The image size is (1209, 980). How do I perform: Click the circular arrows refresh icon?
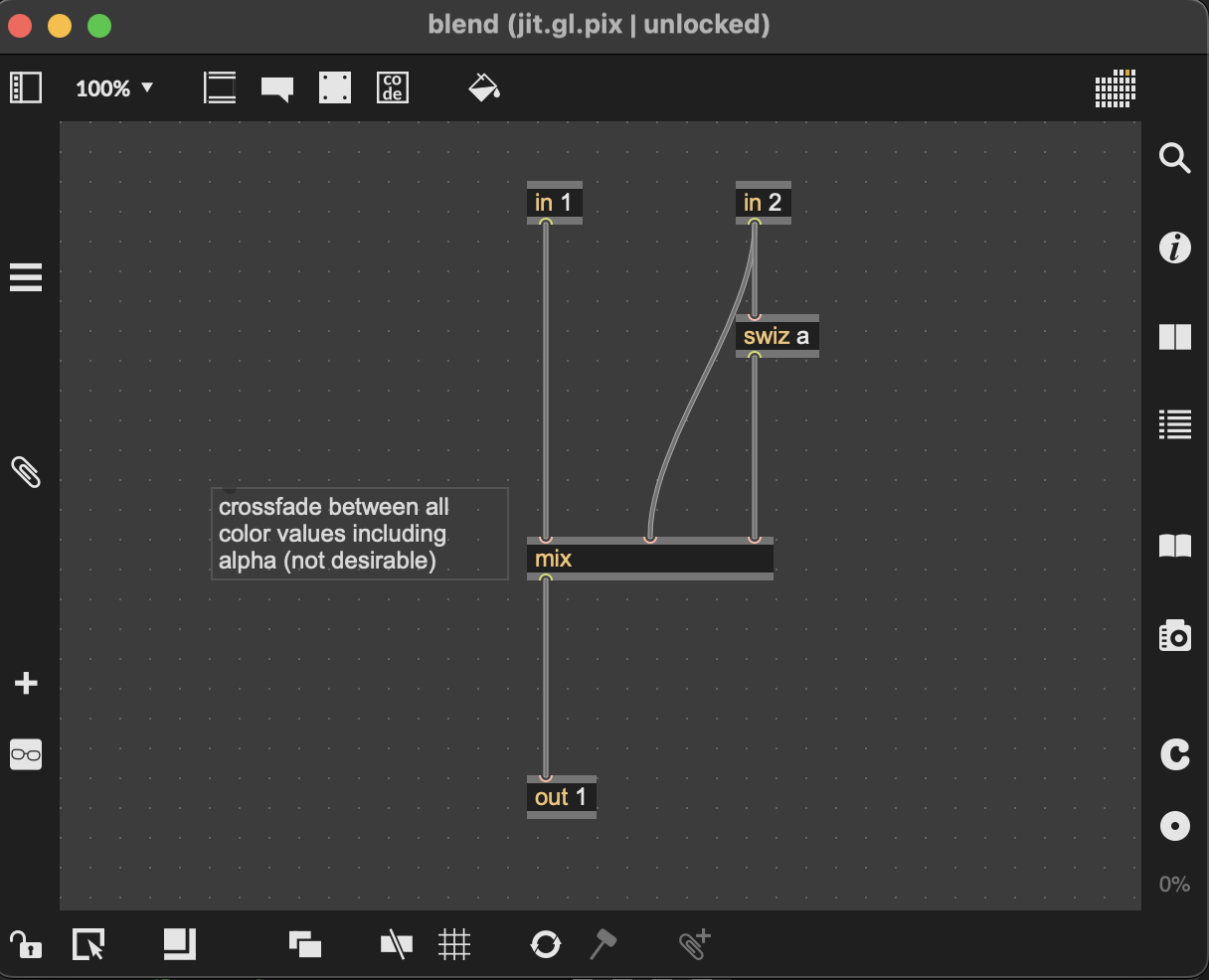pos(546,944)
